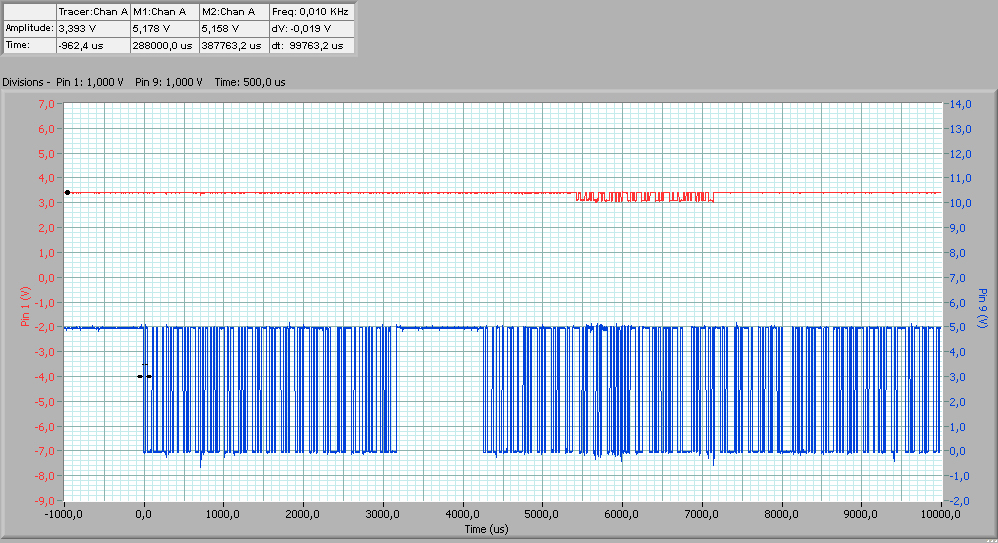This screenshot has height=543, width=998.
Task: Click the black tracer dot on the red trace
Action: point(67,192)
